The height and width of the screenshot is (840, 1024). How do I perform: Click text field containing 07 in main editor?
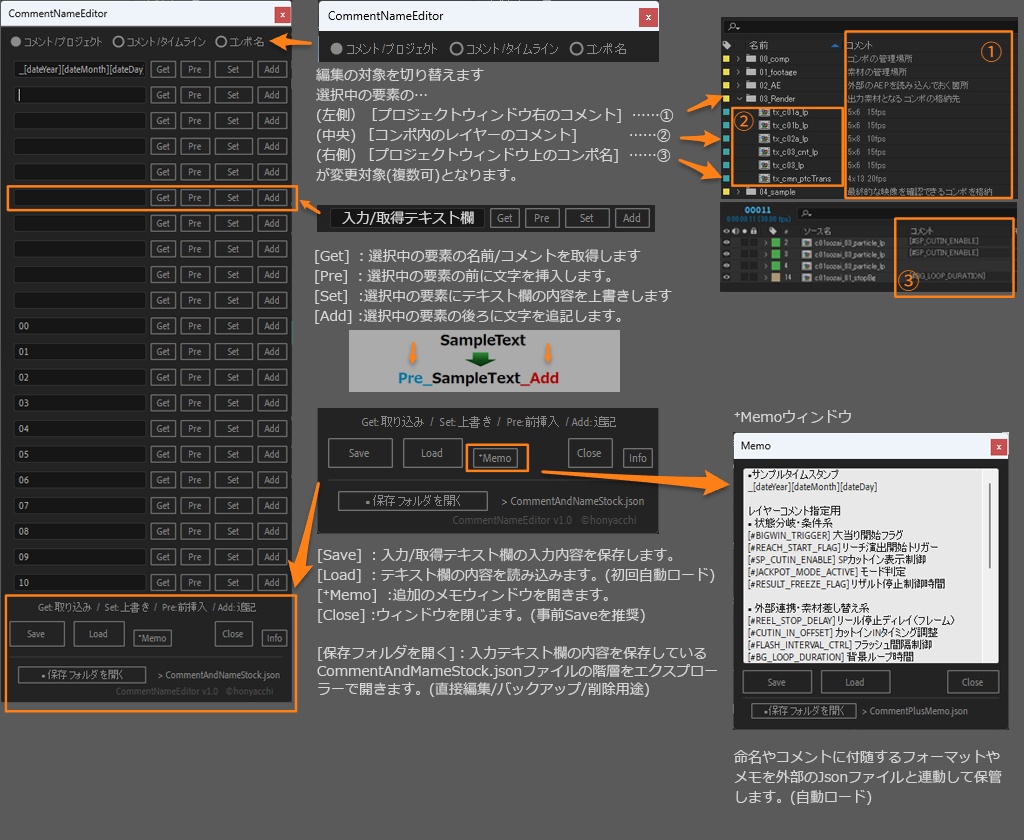80,506
